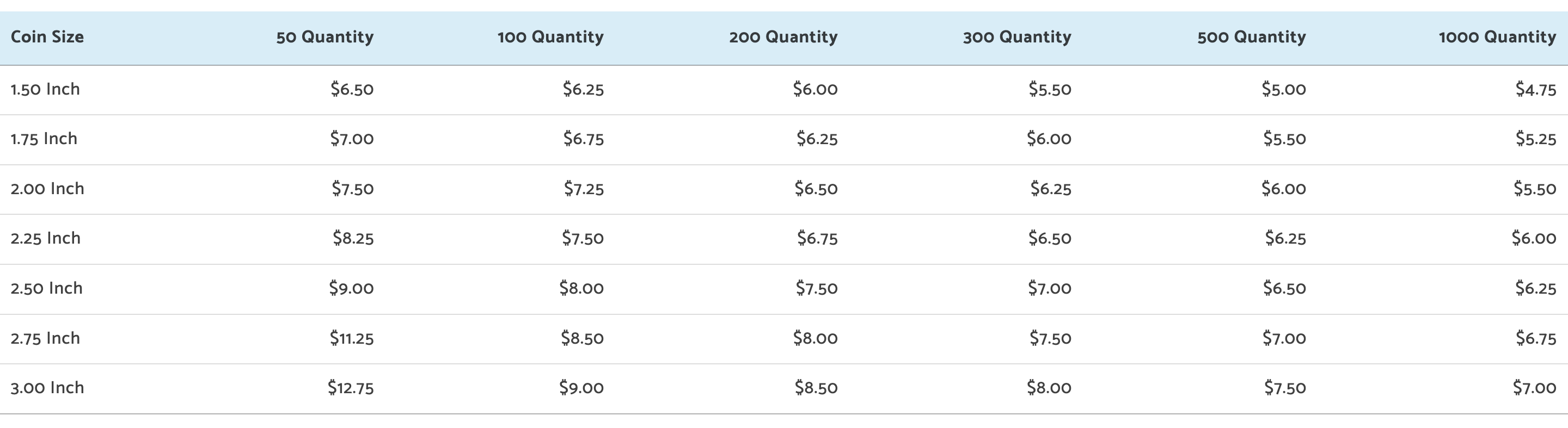This screenshot has height=428, width=1568.
Task: Select the 200 Quantity header
Action: point(783,37)
